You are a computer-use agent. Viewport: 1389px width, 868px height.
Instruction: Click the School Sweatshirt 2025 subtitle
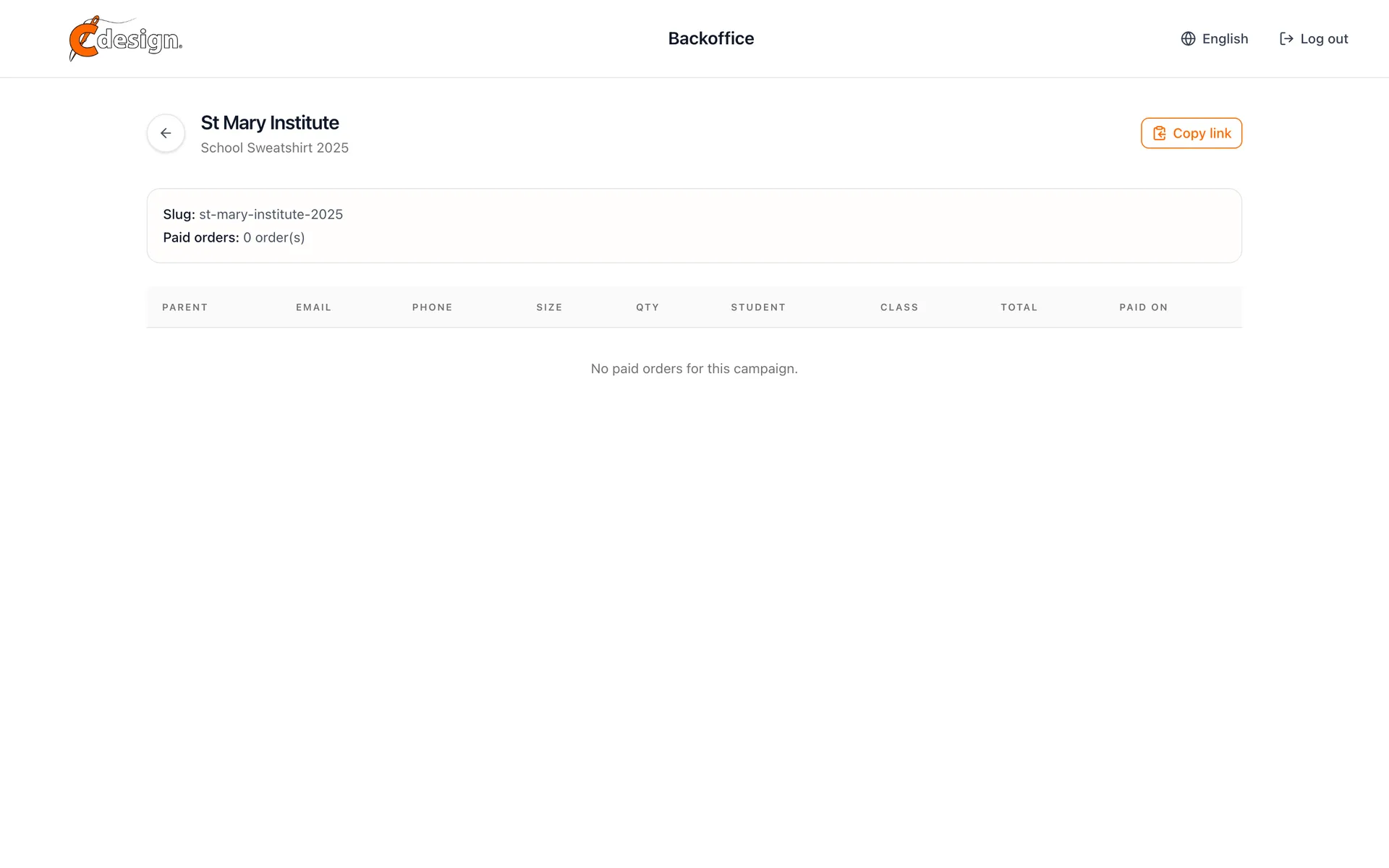tap(275, 148)
